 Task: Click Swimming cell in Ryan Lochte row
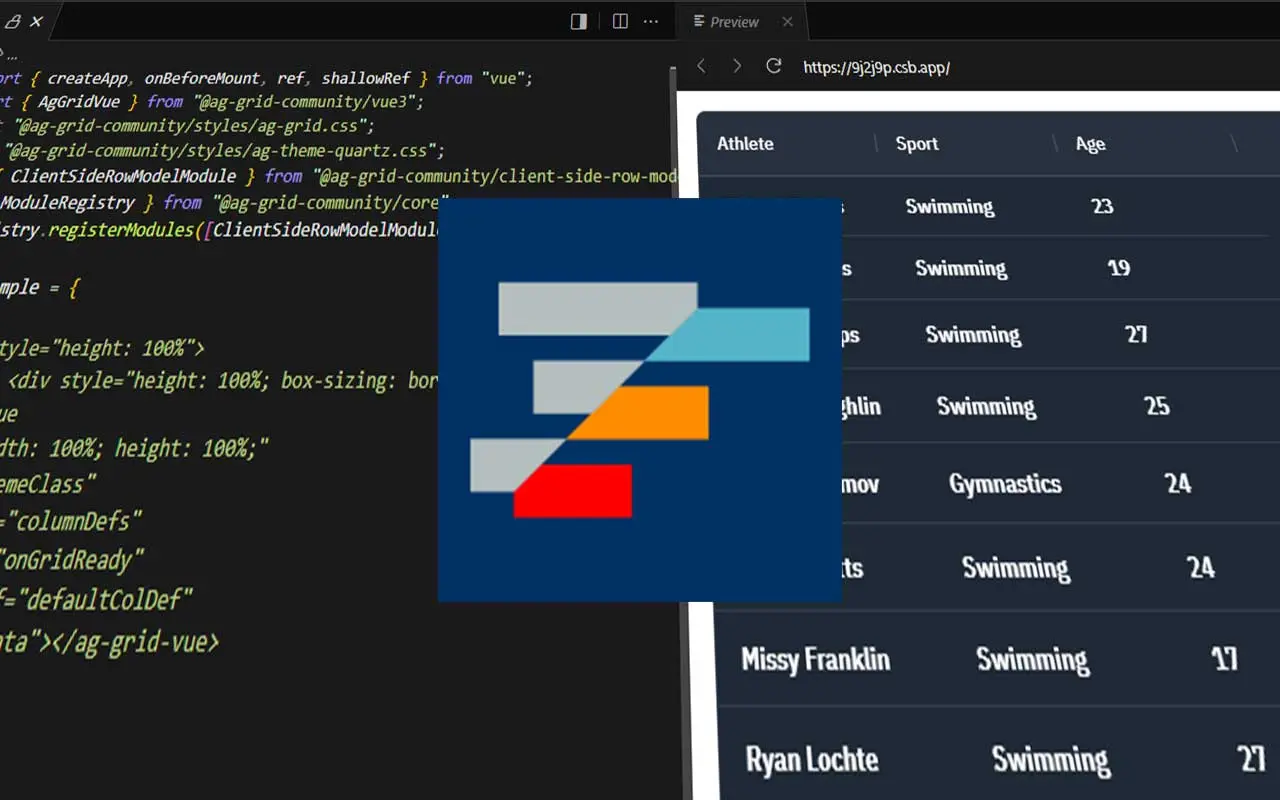coord(1051,759)
